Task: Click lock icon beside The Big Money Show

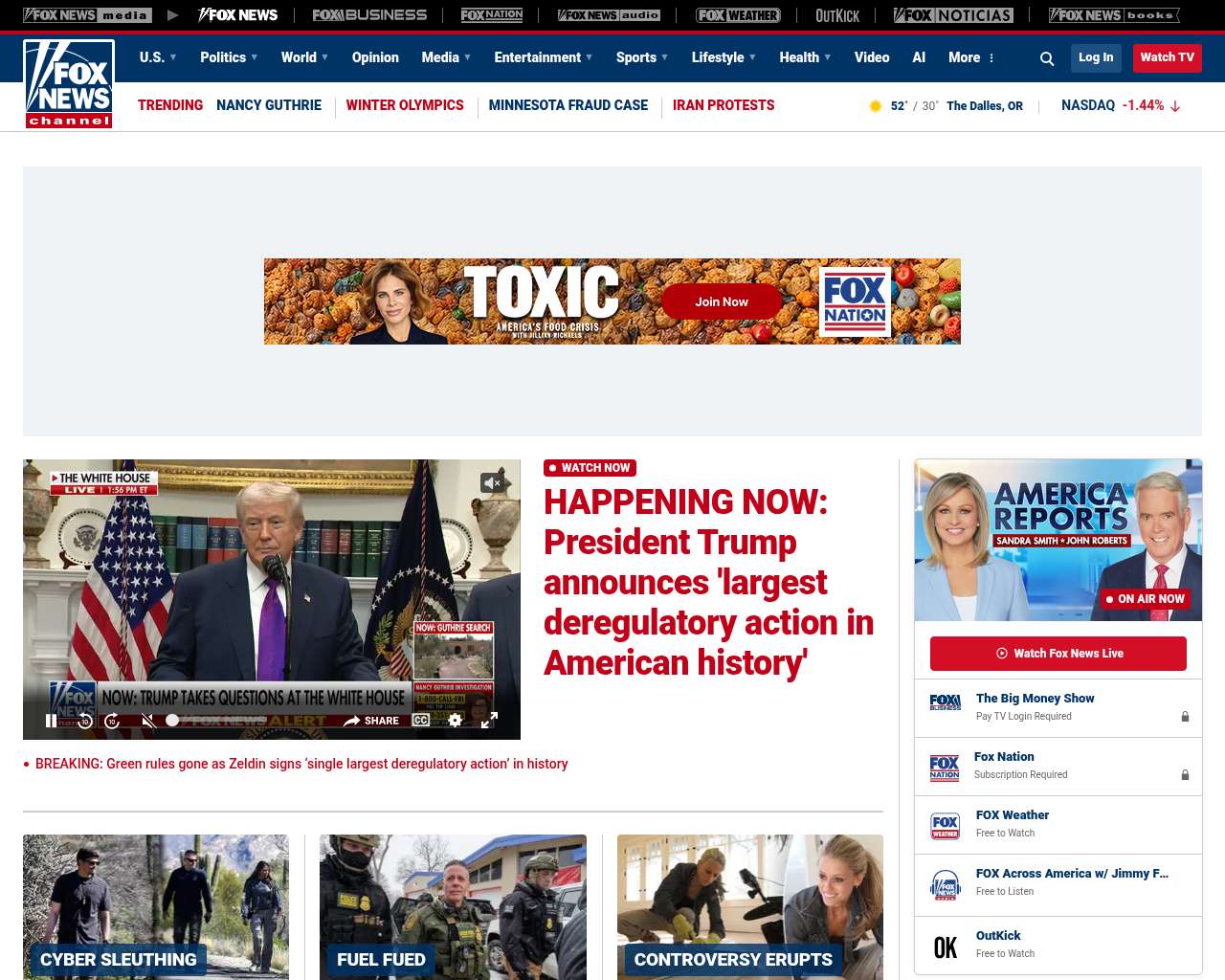Action: (1185, 716)
